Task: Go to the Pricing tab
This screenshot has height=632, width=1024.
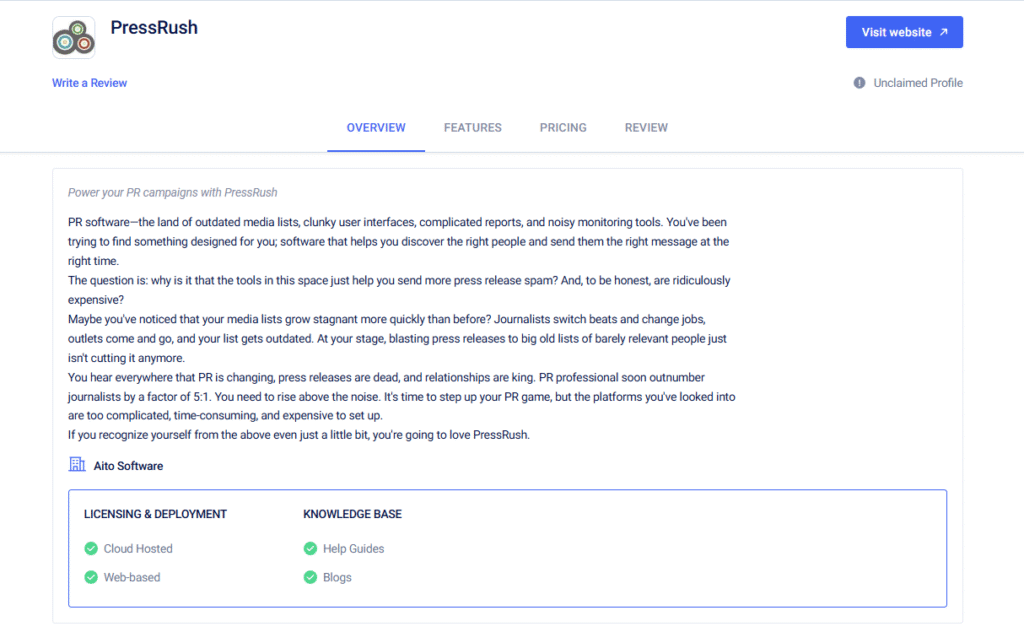Action: [563, 128]
